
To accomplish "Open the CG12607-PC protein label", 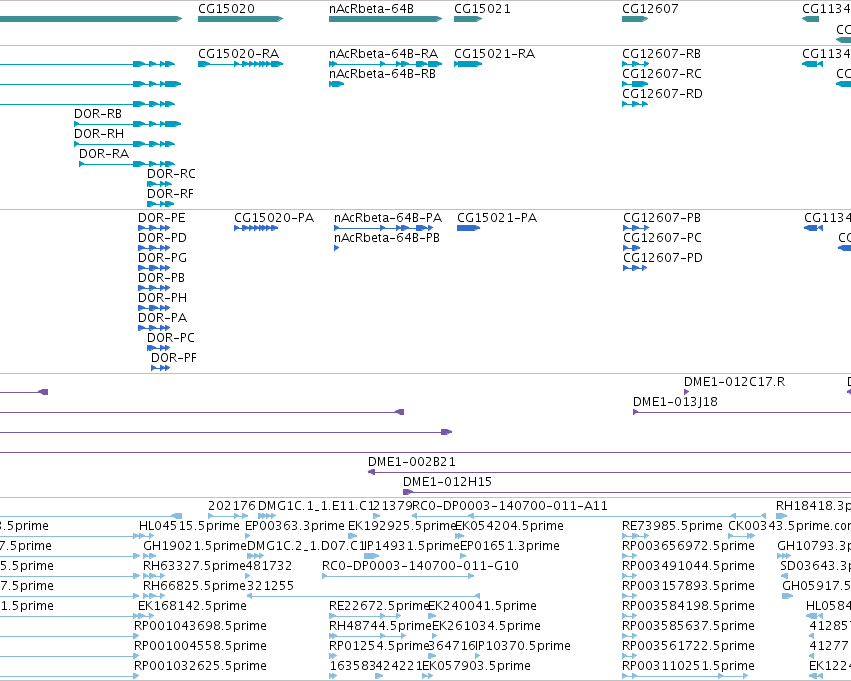I will [662, 238].
